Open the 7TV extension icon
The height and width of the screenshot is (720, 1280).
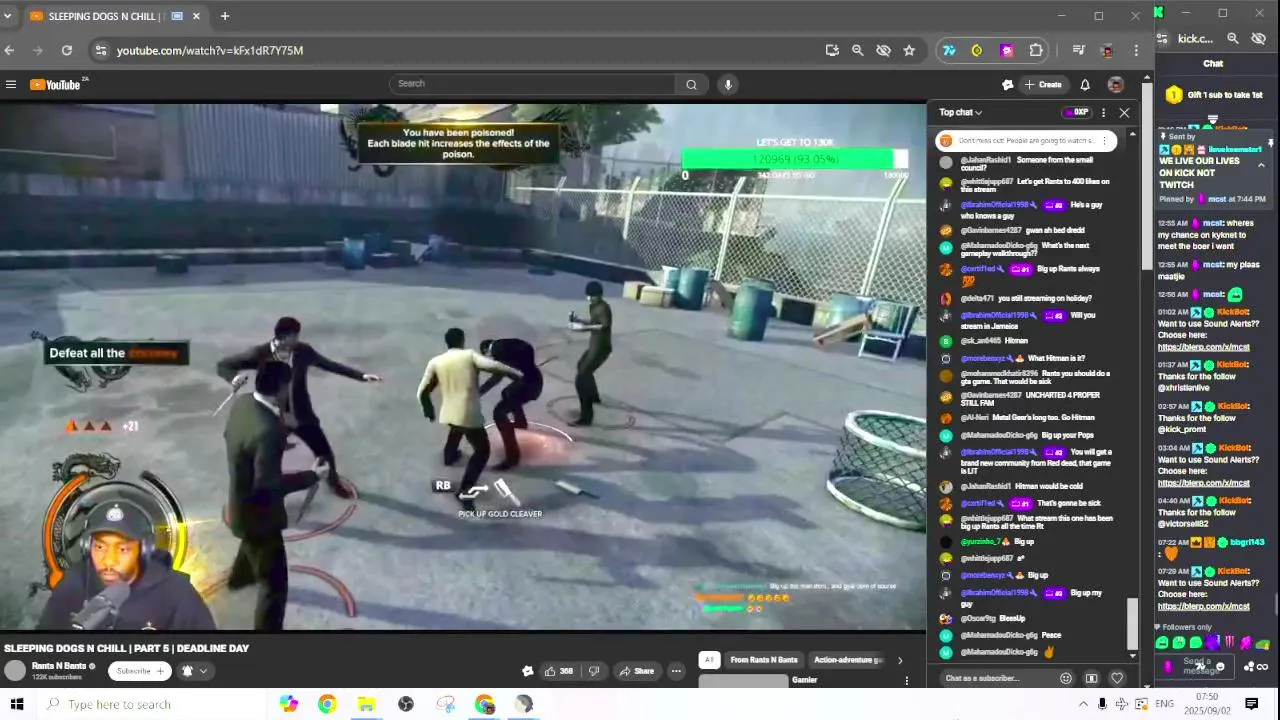[949, 50]
